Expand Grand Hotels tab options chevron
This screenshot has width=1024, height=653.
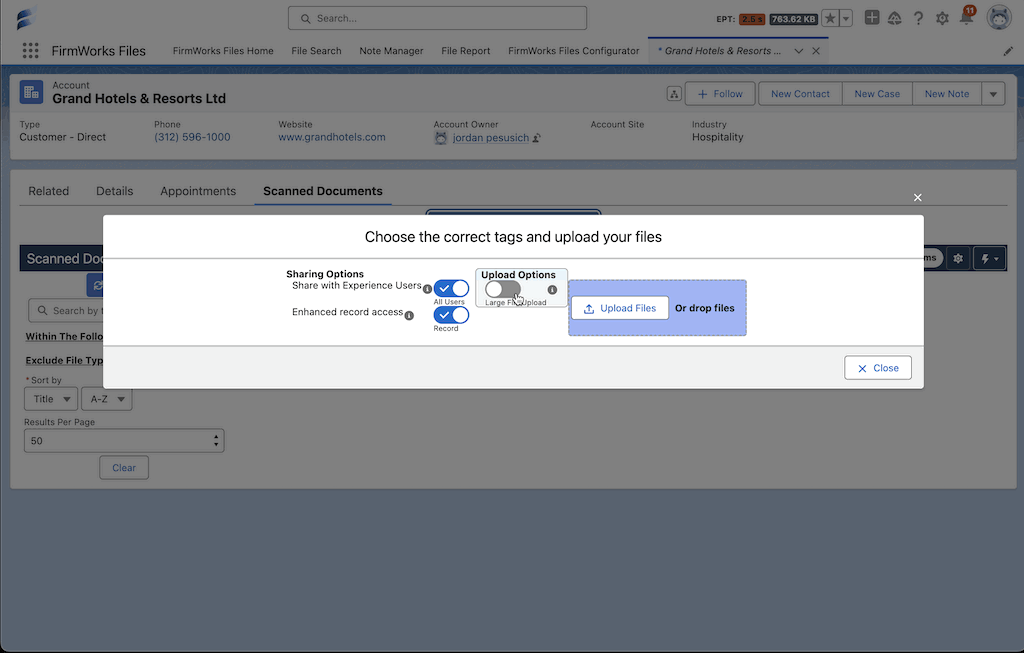click(798, 51)
